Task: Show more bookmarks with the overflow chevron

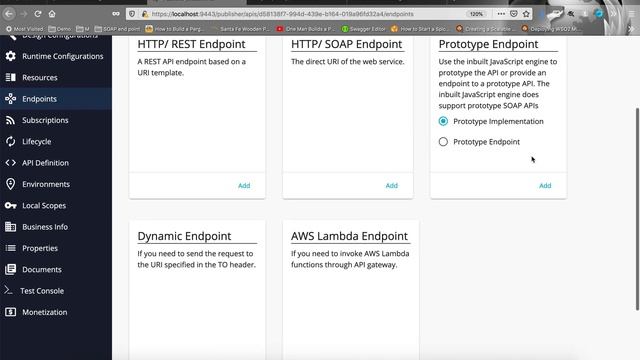Action: (631, 29)
